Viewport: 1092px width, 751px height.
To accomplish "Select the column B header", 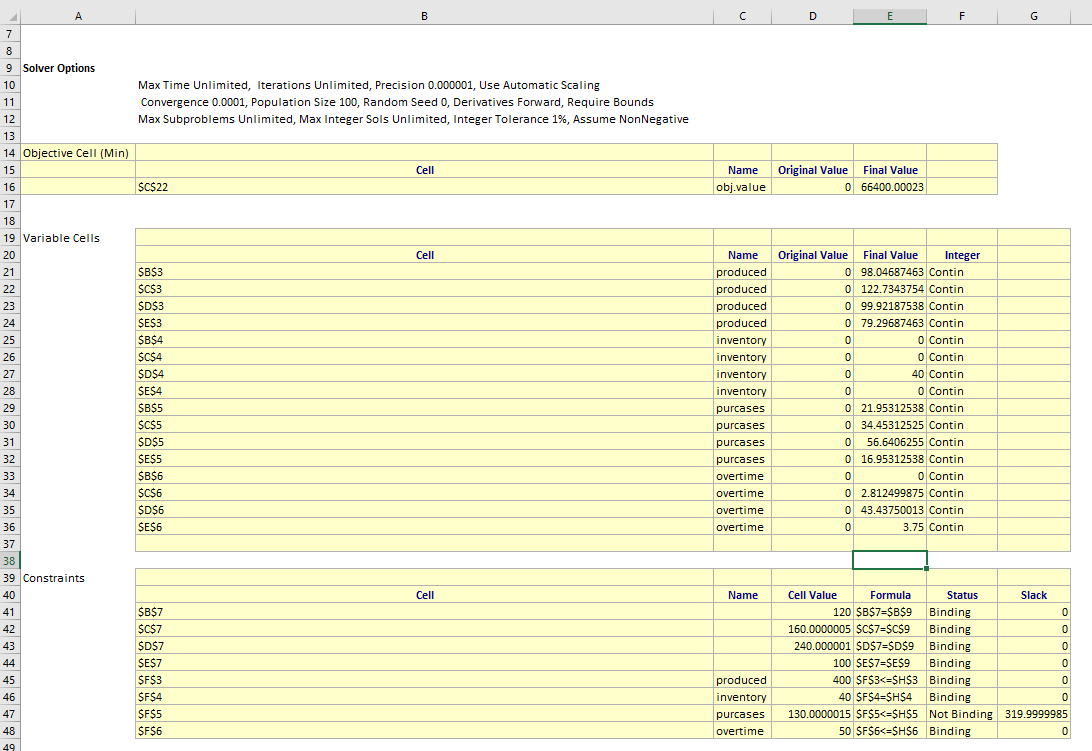I will 424,15.
